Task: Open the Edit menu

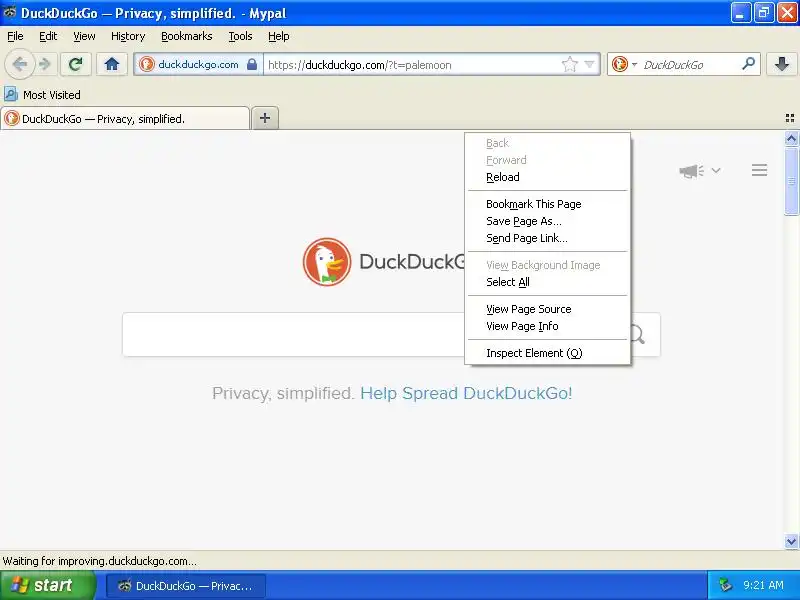Action: click(48, 36)
